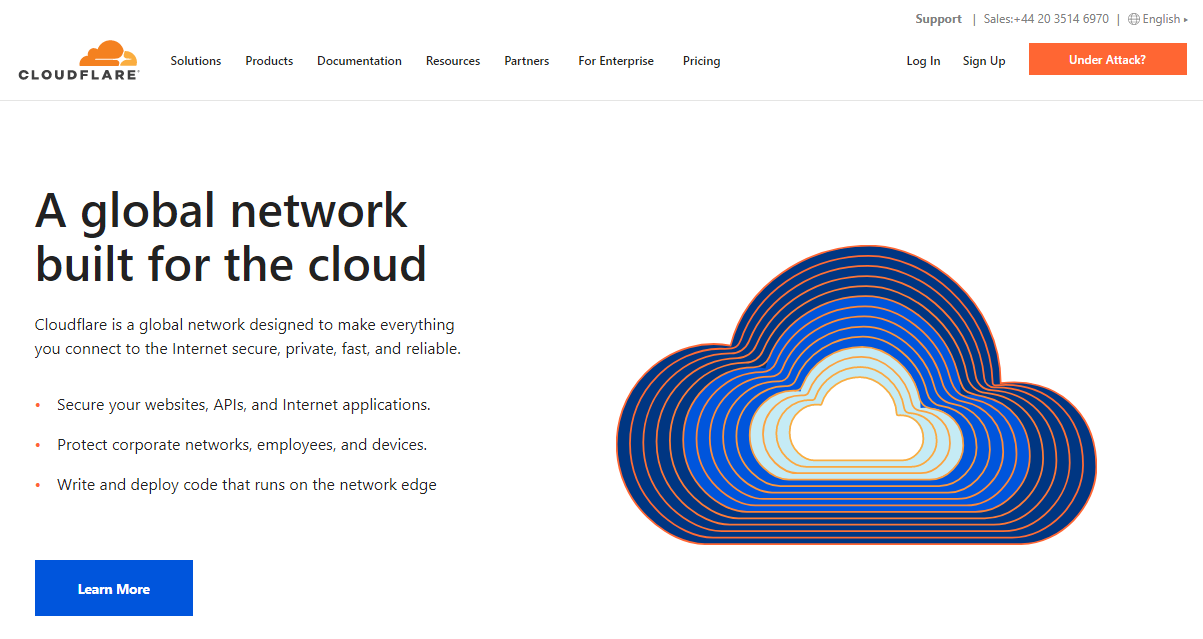This screenshot has height=639, width=1203.
Task: Click the 'Cloudflare is a global network' paragraph
Action: (x=248, y=337)
